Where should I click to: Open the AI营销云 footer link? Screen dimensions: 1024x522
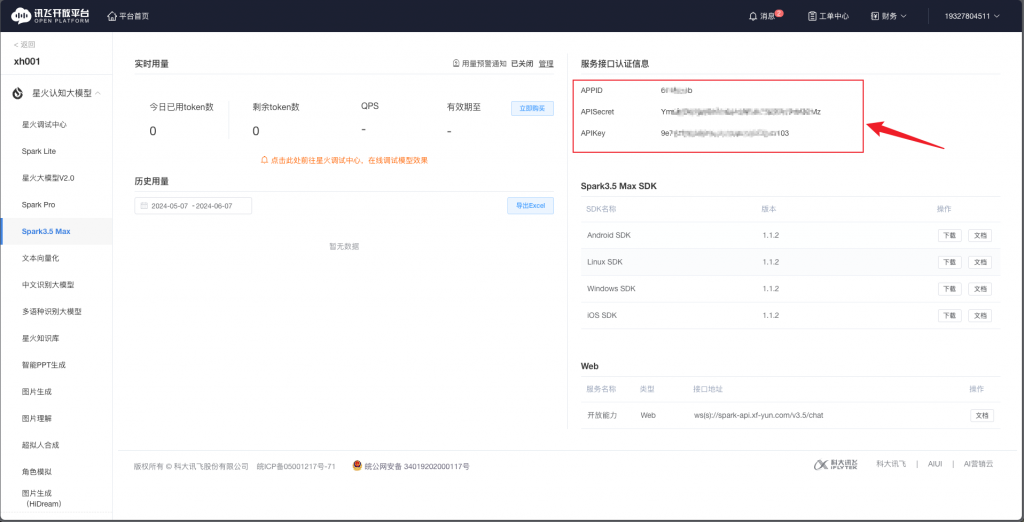tap(978, 464)
